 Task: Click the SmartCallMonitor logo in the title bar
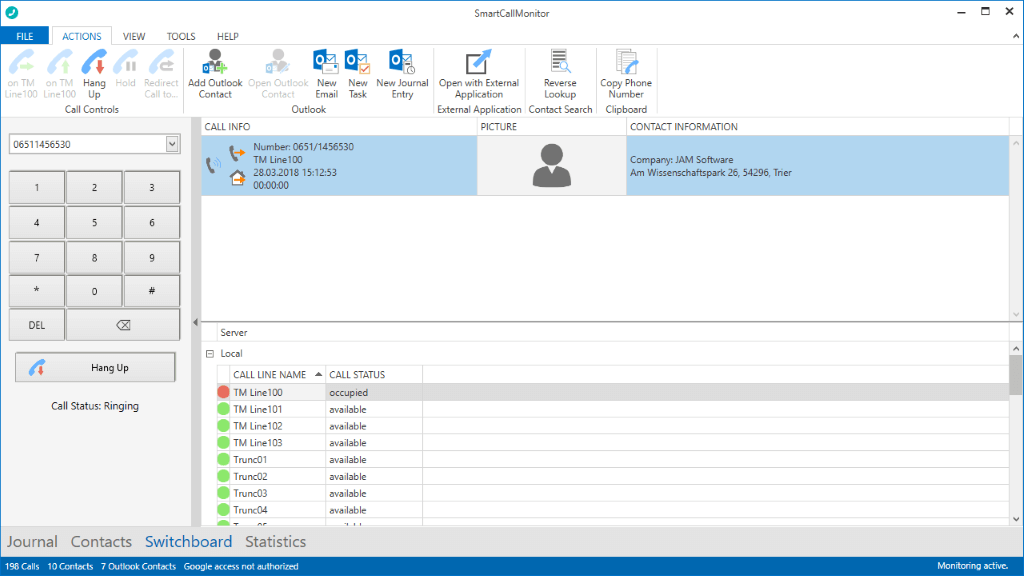pos(12,12)
